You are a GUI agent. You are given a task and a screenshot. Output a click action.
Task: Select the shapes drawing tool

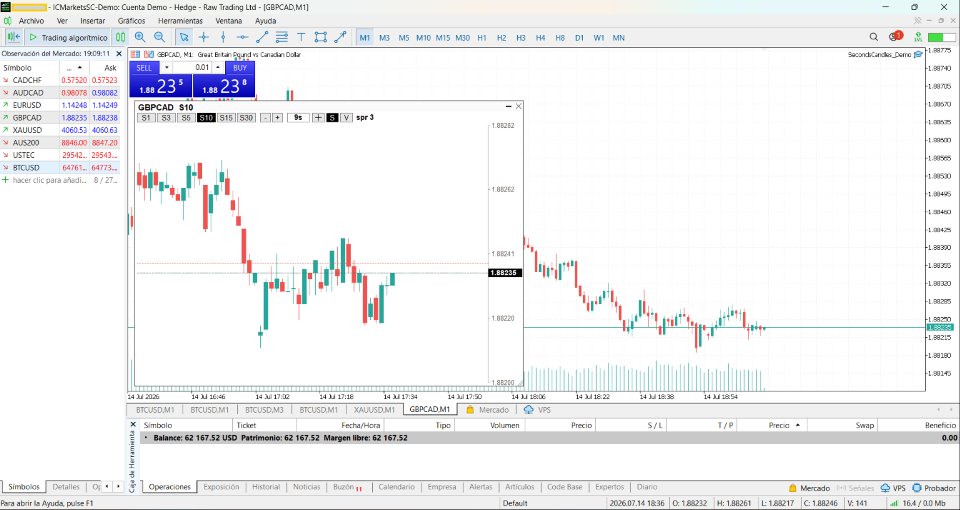coord(320,37)
